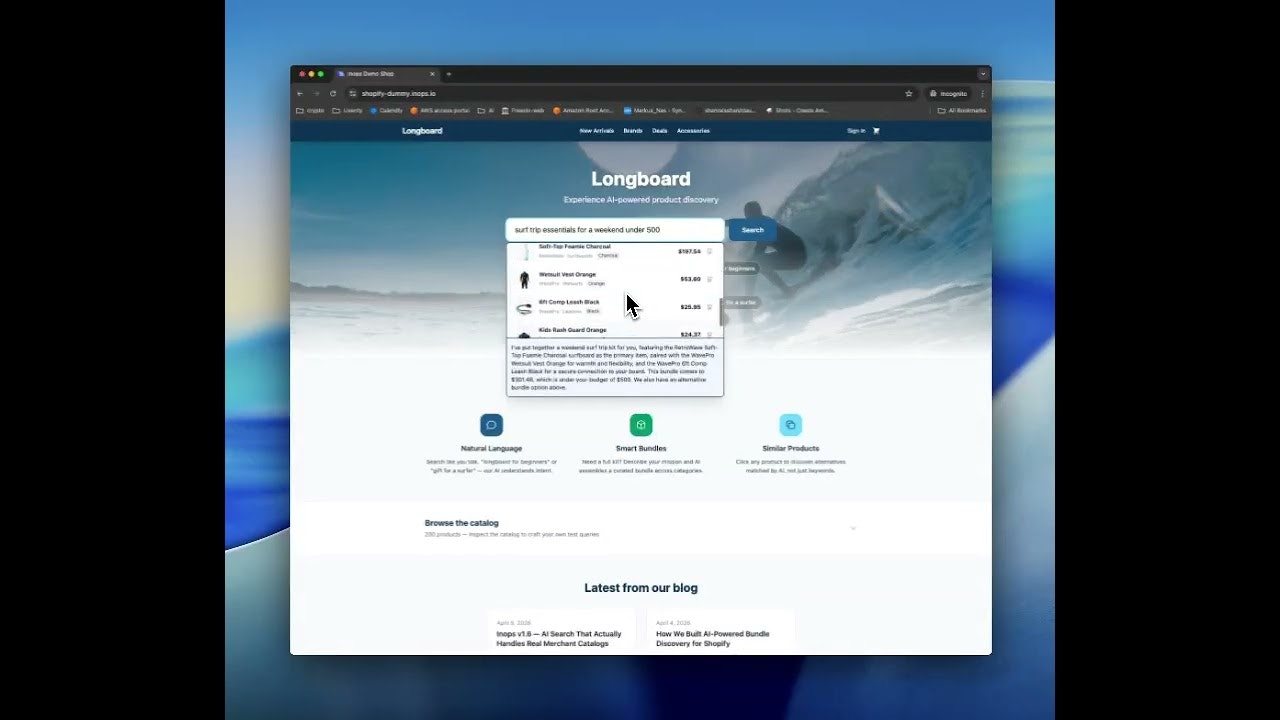Click the Orange color tag
1280x720 pixels.
(x=596, y=284)
